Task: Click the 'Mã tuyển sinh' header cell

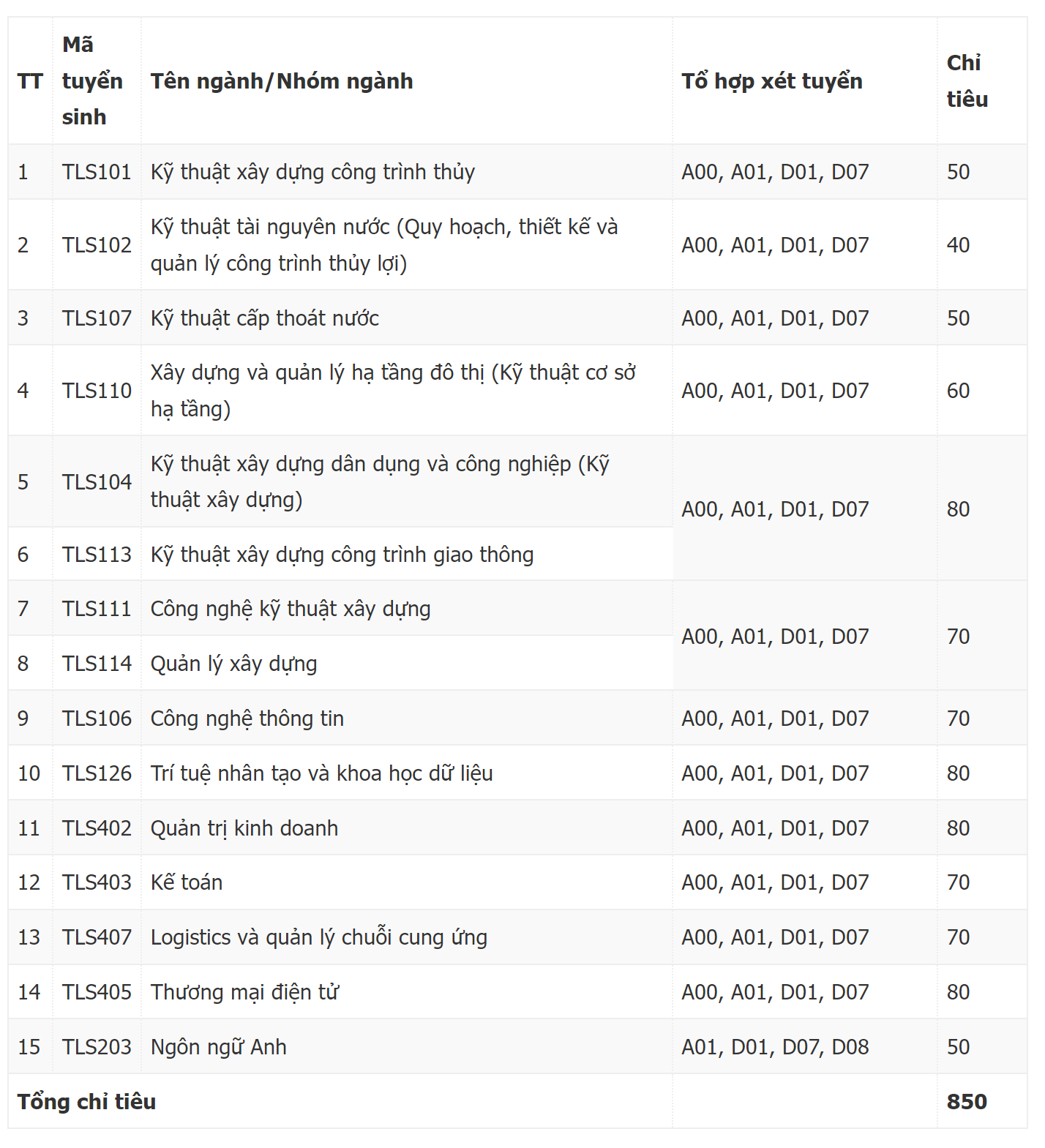Action: click(x=92, y=81)
